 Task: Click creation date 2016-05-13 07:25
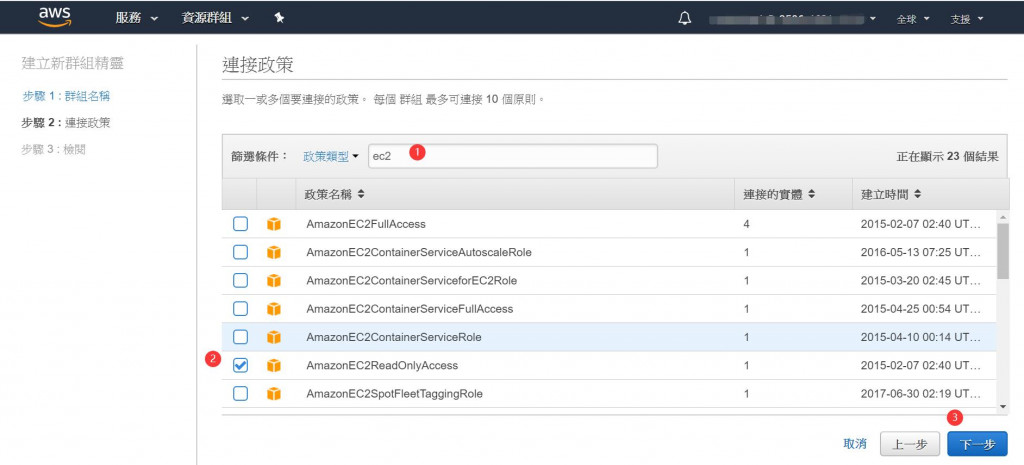click(x=921, y=252)
